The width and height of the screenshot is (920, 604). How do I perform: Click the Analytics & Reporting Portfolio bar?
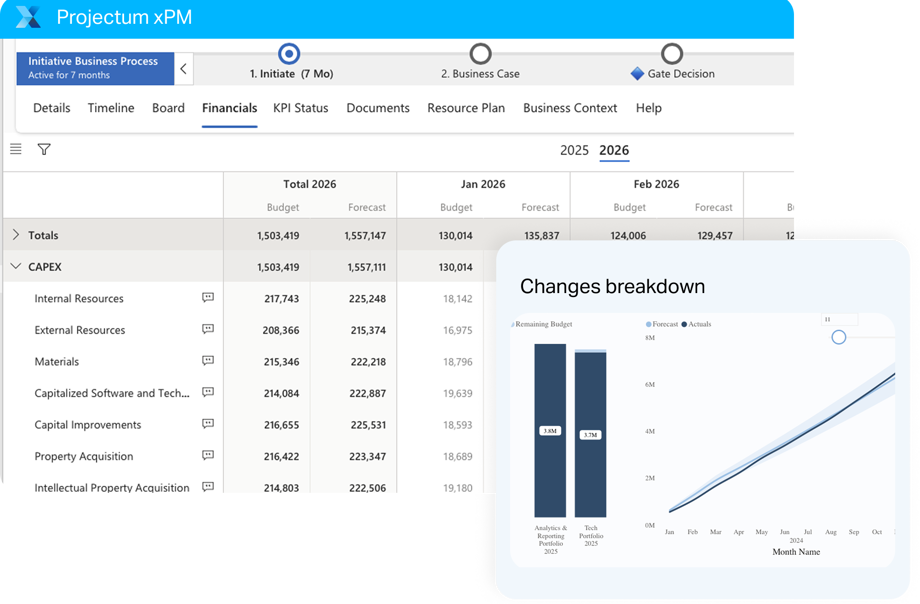point(550,430)
